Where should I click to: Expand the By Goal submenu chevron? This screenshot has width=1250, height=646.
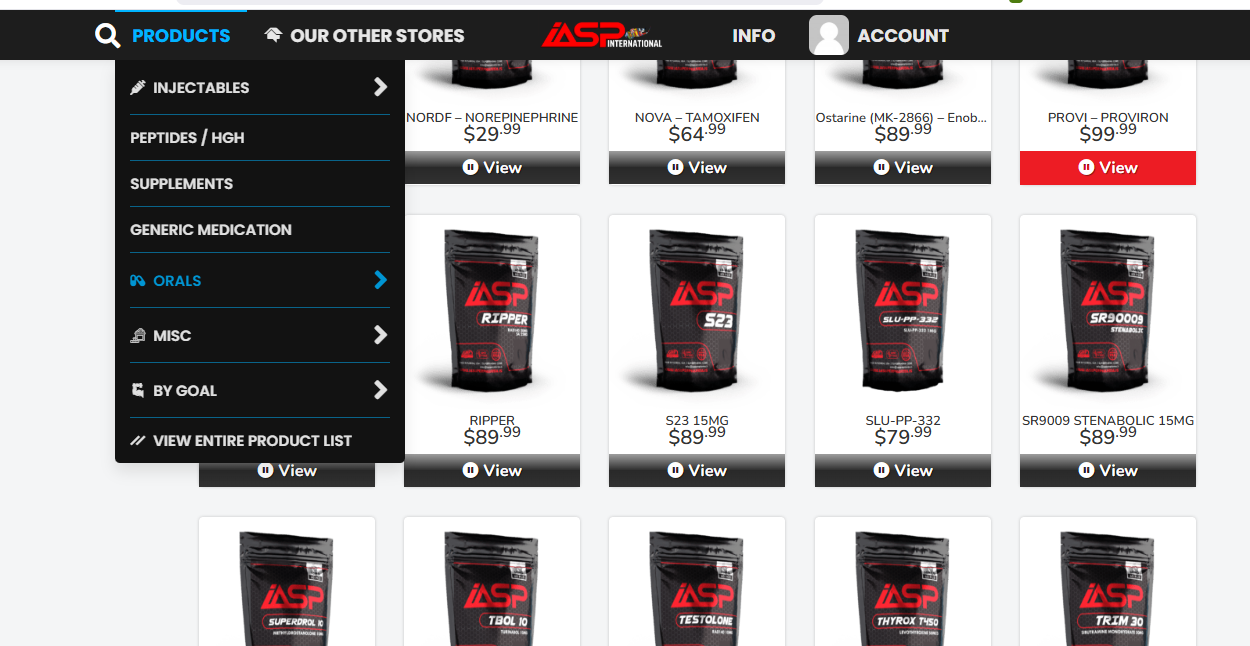coord(380,390)
